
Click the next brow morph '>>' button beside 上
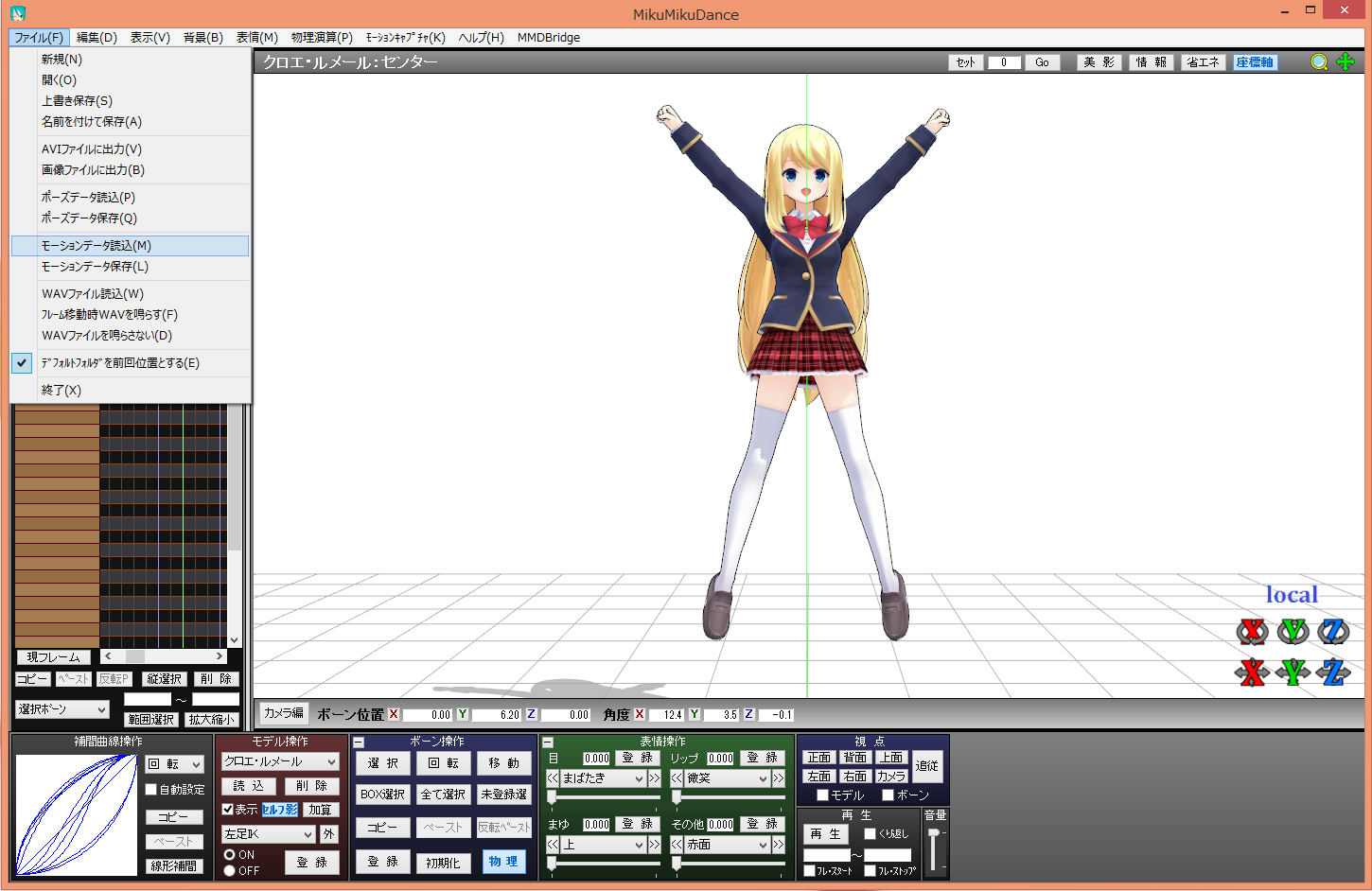coord(654,845)
